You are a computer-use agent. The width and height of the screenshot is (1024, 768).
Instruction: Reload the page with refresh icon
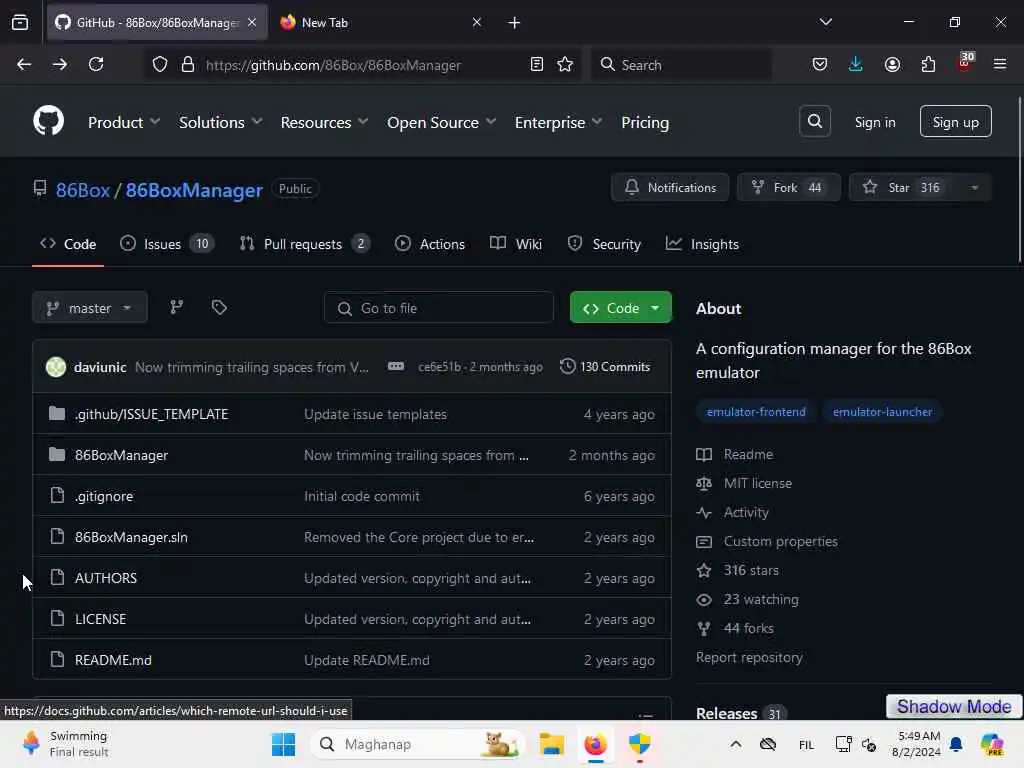(96, 64)
